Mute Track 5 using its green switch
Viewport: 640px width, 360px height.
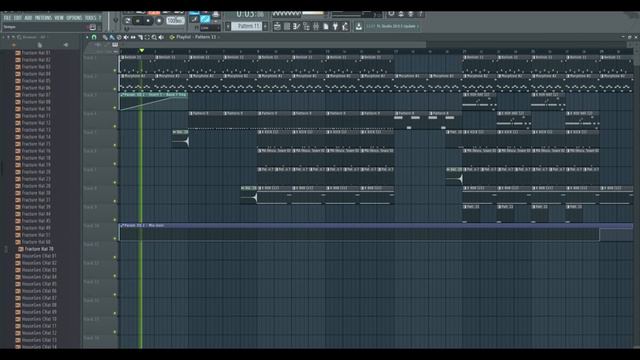pos(115,145)
